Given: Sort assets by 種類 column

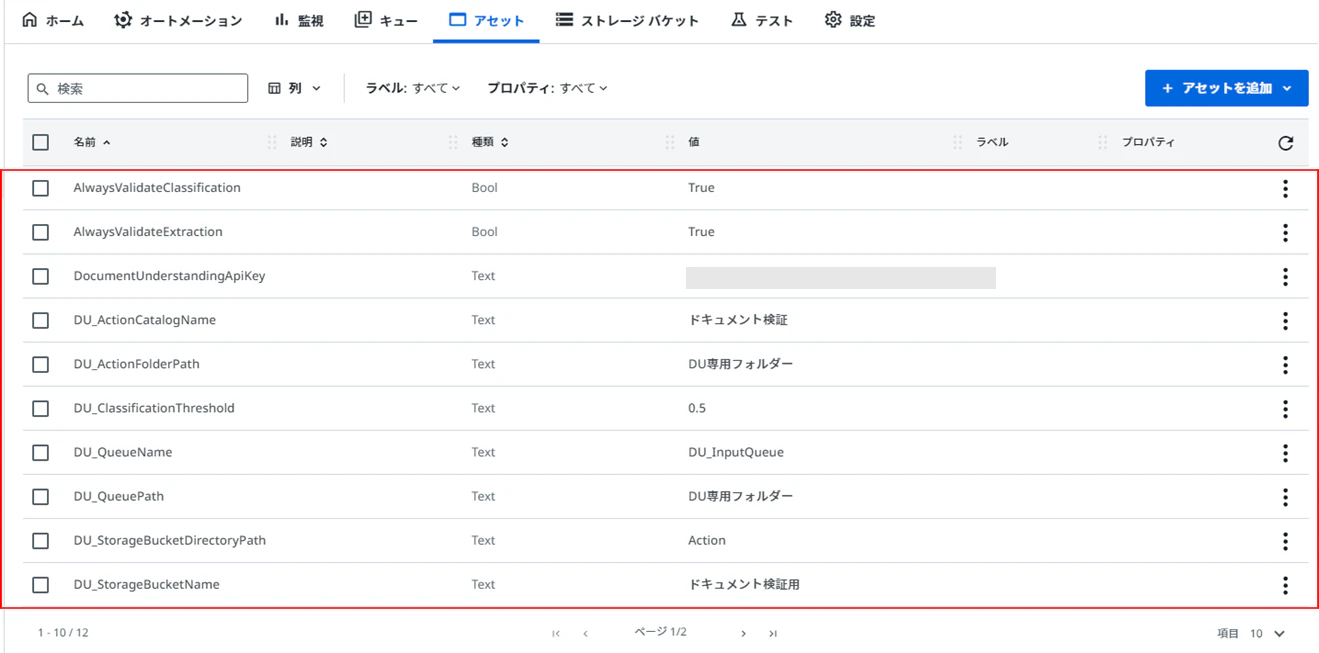Looking at the screenshot, I should (x=490, y=142).
